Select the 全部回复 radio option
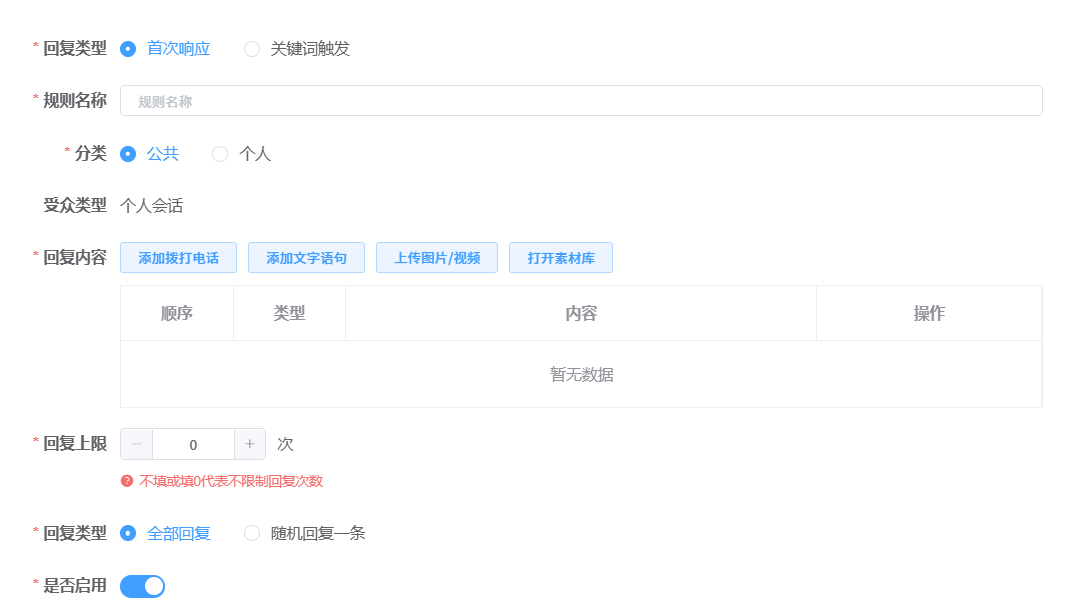The image size is (1071, 610). [128, 533]
